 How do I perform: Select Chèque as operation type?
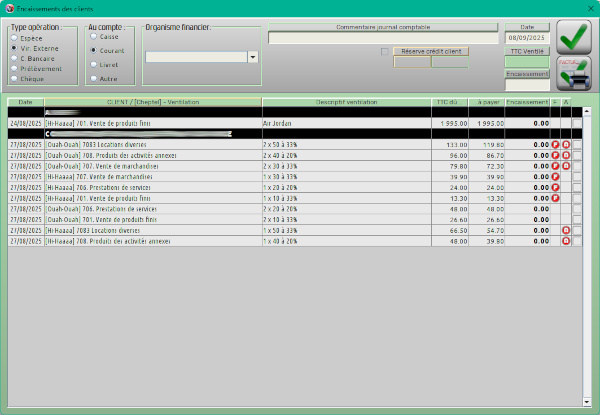[12, 77]
